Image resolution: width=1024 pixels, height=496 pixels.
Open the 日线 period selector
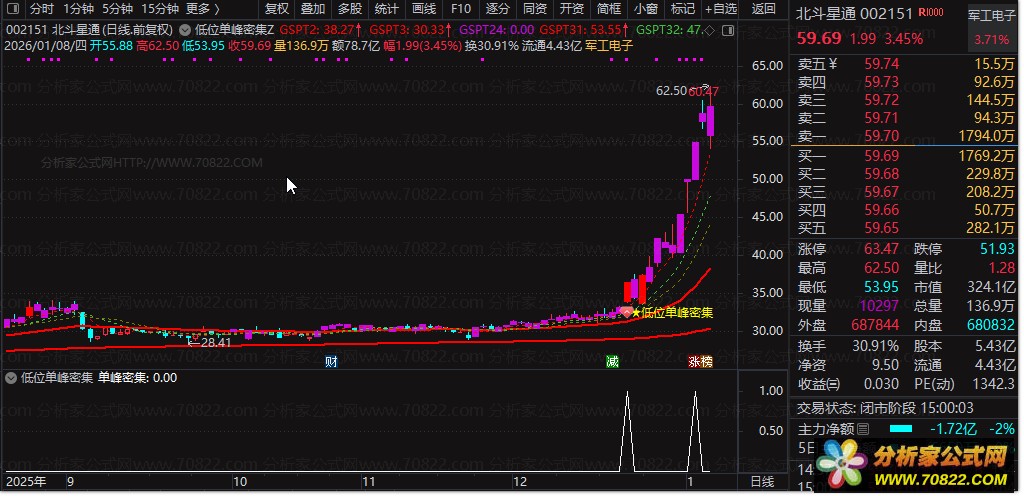pyautogui.click(x=762, y=482)
